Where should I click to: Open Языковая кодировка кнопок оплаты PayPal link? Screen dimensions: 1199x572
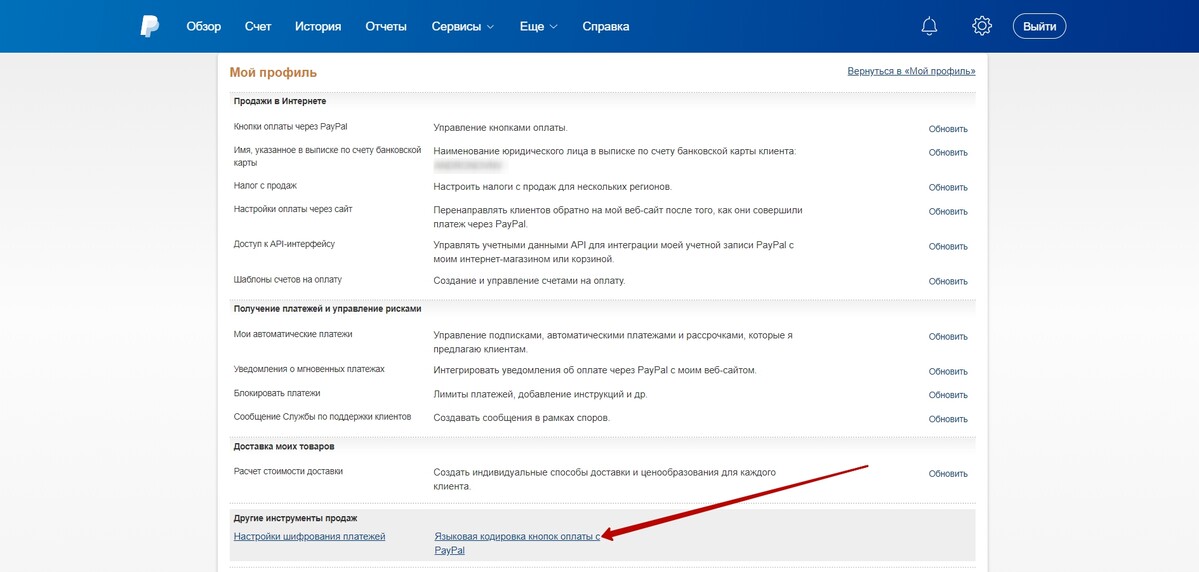517,544
